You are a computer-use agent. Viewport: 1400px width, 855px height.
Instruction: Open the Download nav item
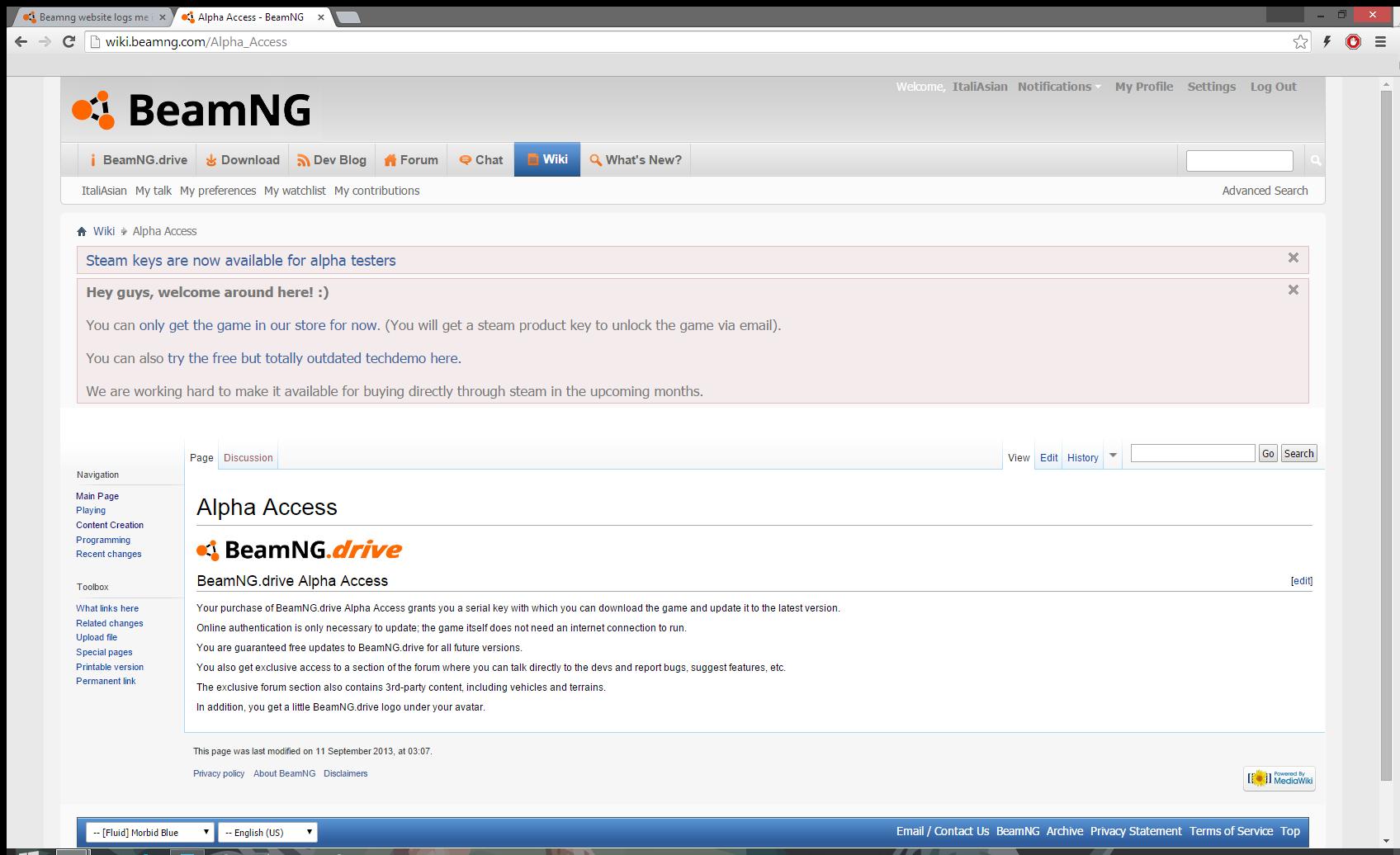[243, 160]
